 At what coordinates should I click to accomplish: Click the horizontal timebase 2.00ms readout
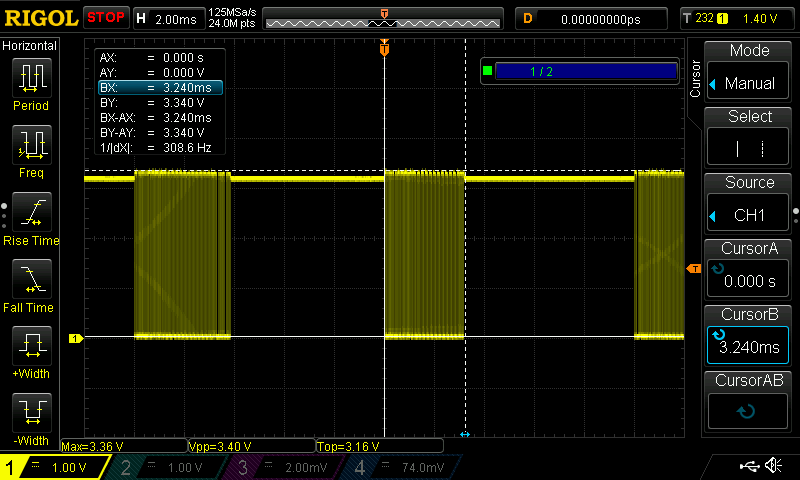(169, 19)
